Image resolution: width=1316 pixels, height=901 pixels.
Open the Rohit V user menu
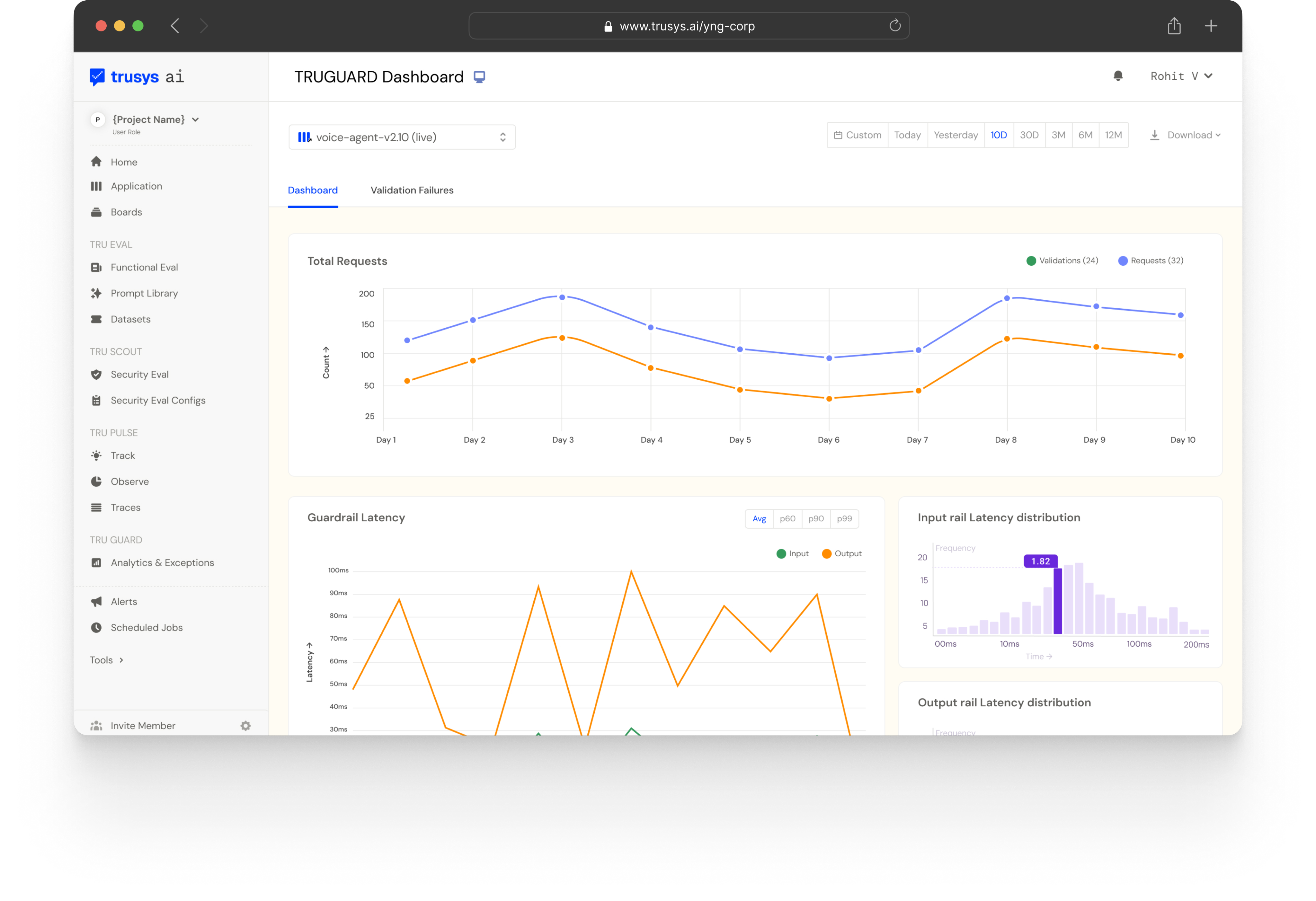(x=1181, y=76)
